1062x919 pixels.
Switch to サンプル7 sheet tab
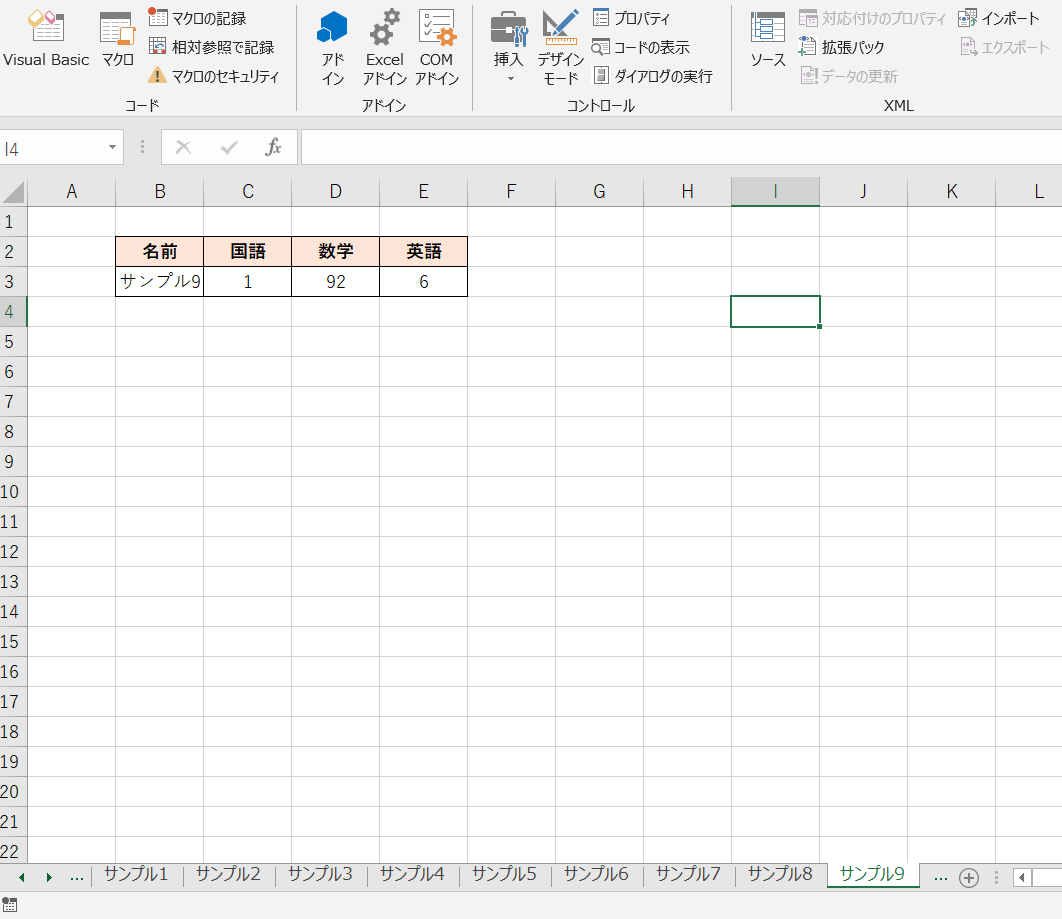(689, 874)
